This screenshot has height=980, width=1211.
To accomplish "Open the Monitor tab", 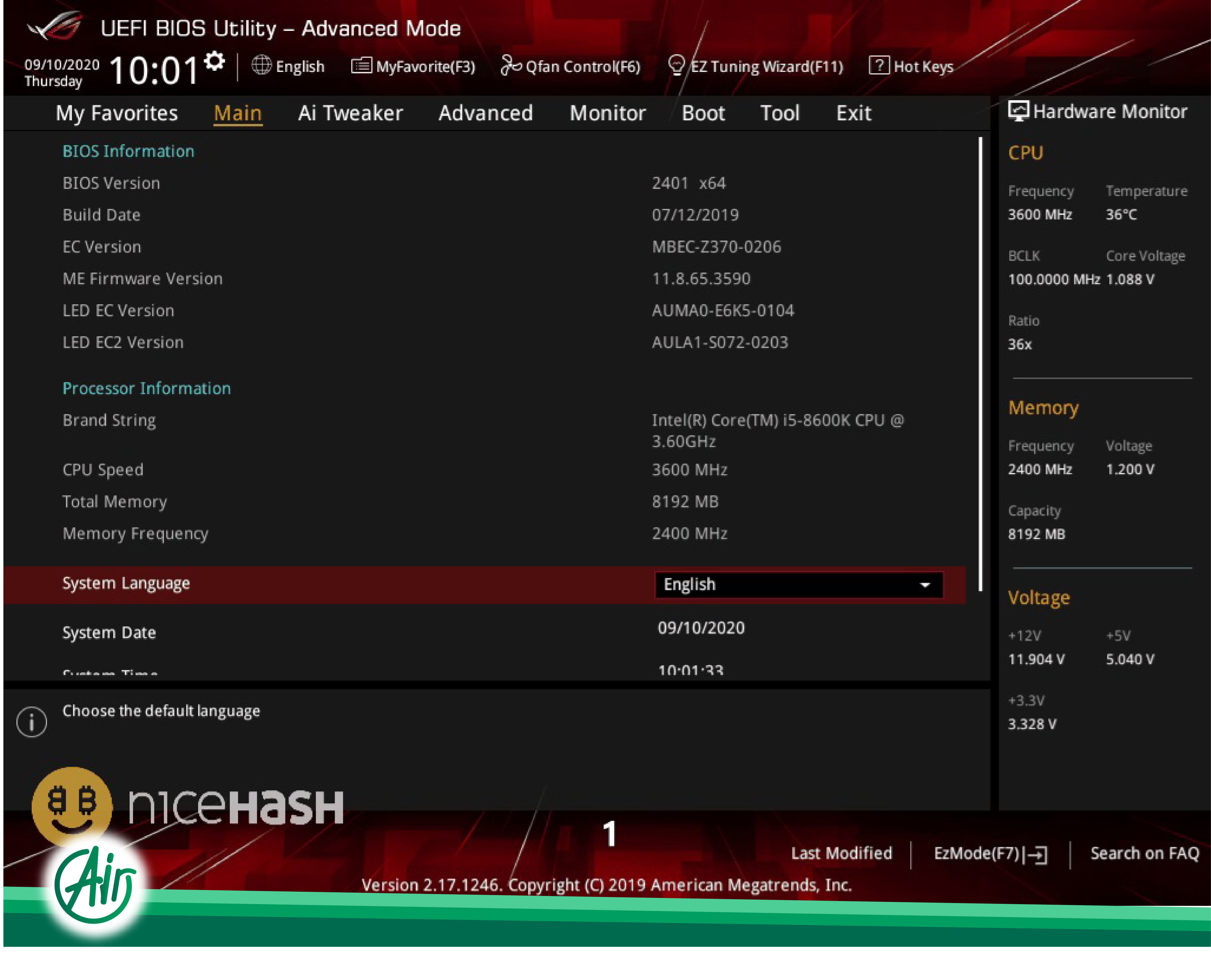I will point(607,113).
